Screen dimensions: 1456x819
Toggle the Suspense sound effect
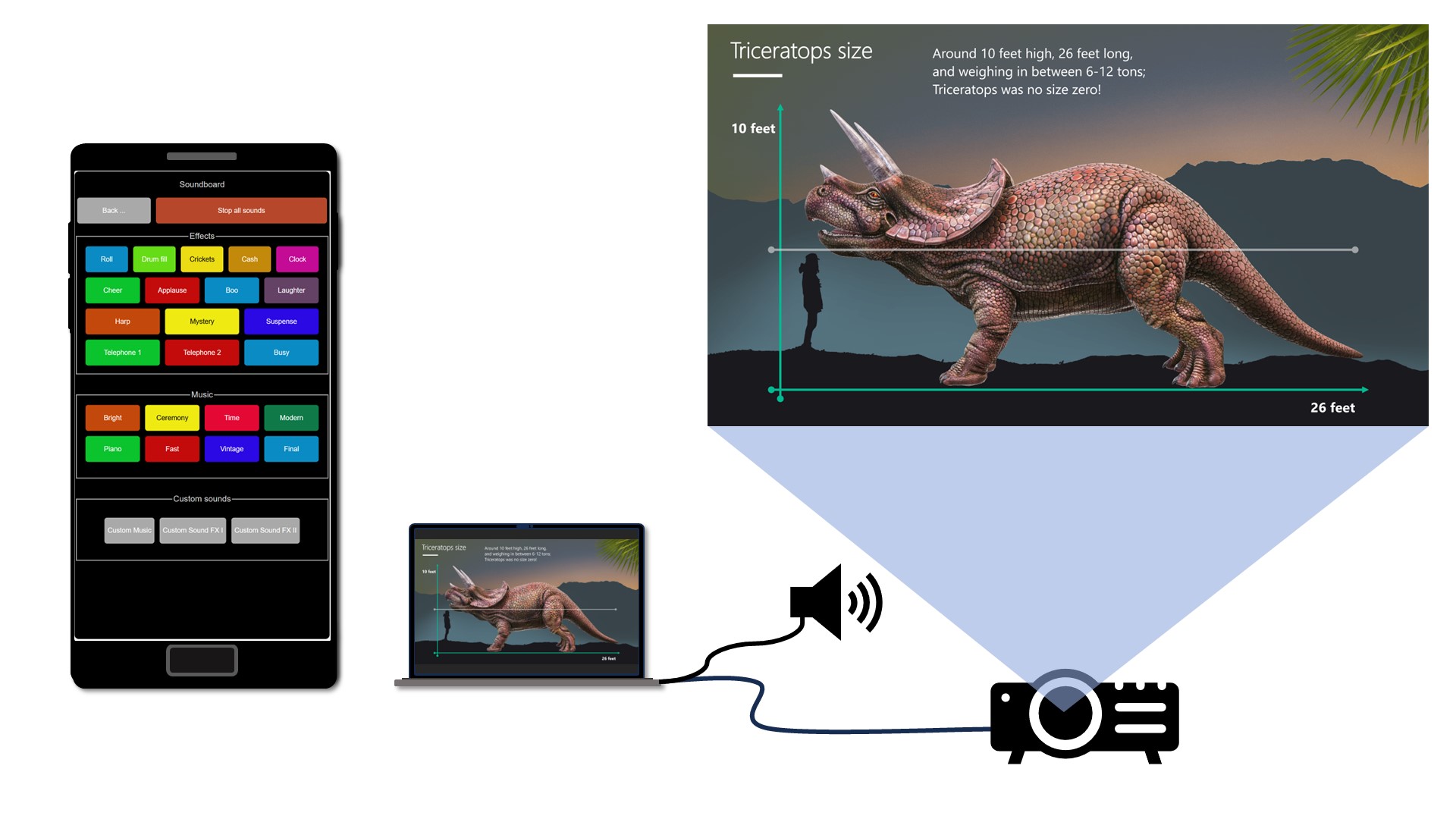click(x=281, y=321)
